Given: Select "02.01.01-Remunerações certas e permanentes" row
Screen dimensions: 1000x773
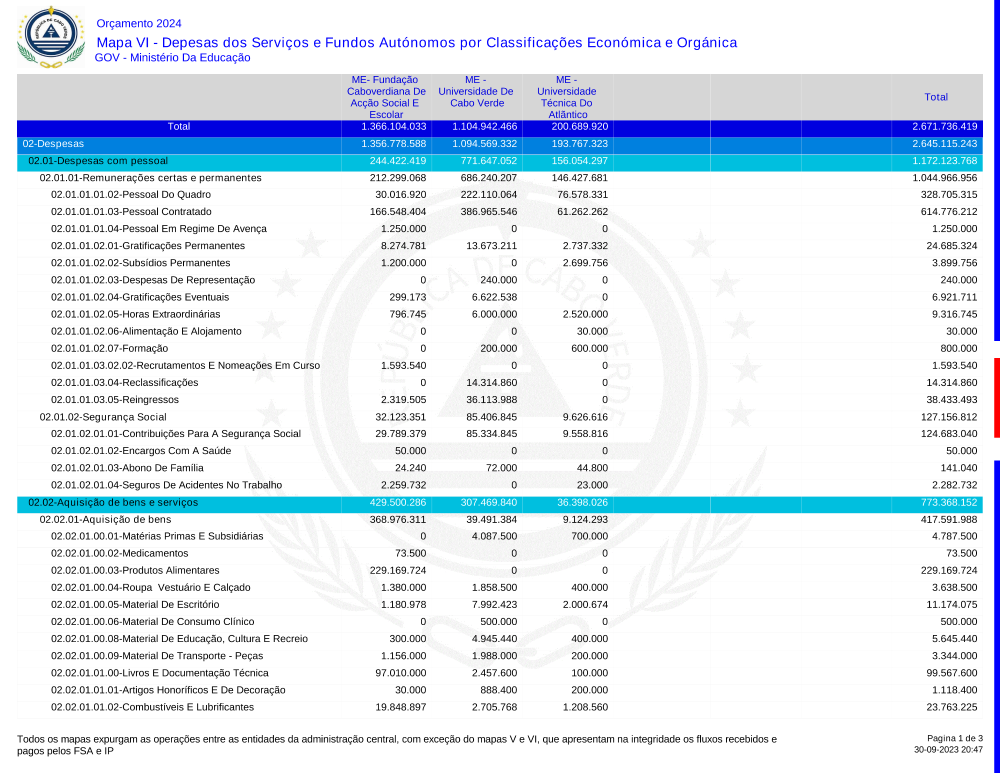Looking at the screenshot, I should pyautogui.click(x=150, y=177).
